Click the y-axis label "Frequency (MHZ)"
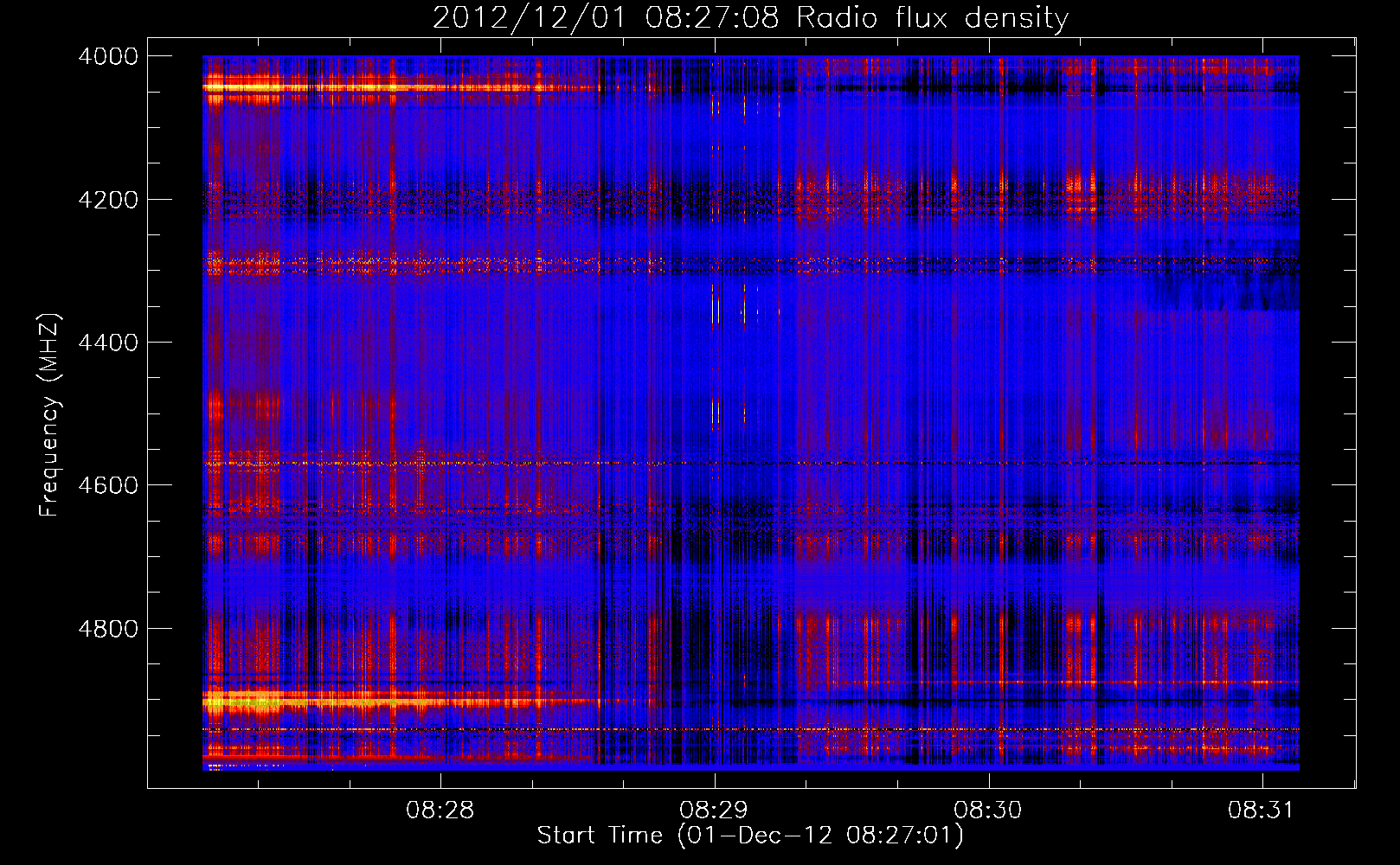 (49, 415)
